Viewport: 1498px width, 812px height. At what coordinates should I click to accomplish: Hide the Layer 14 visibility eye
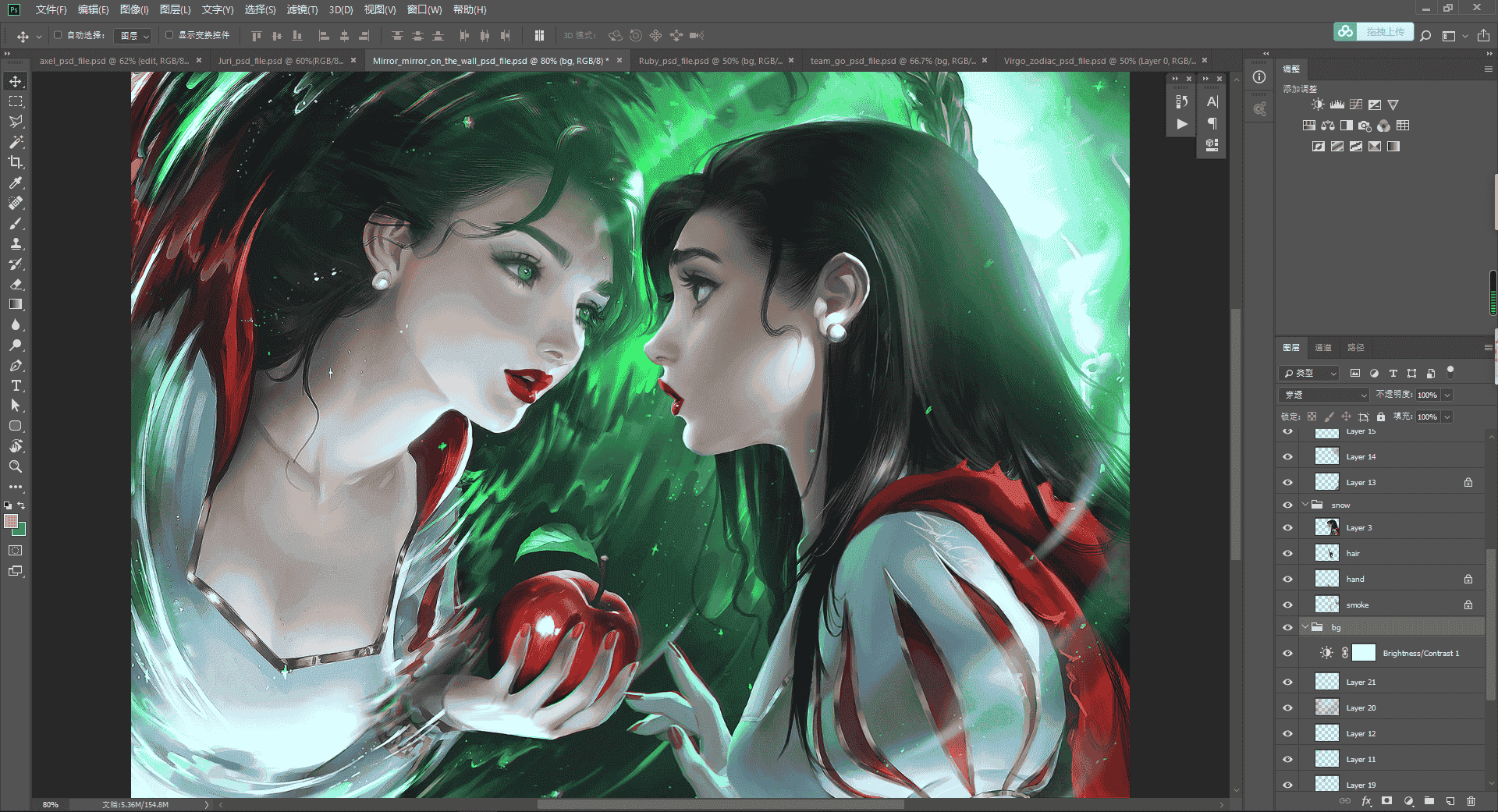click(x=1287, y=457)
